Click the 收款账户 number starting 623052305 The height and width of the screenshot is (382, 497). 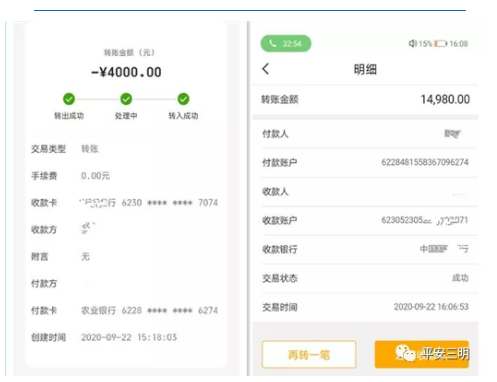[x=425, y=220]
